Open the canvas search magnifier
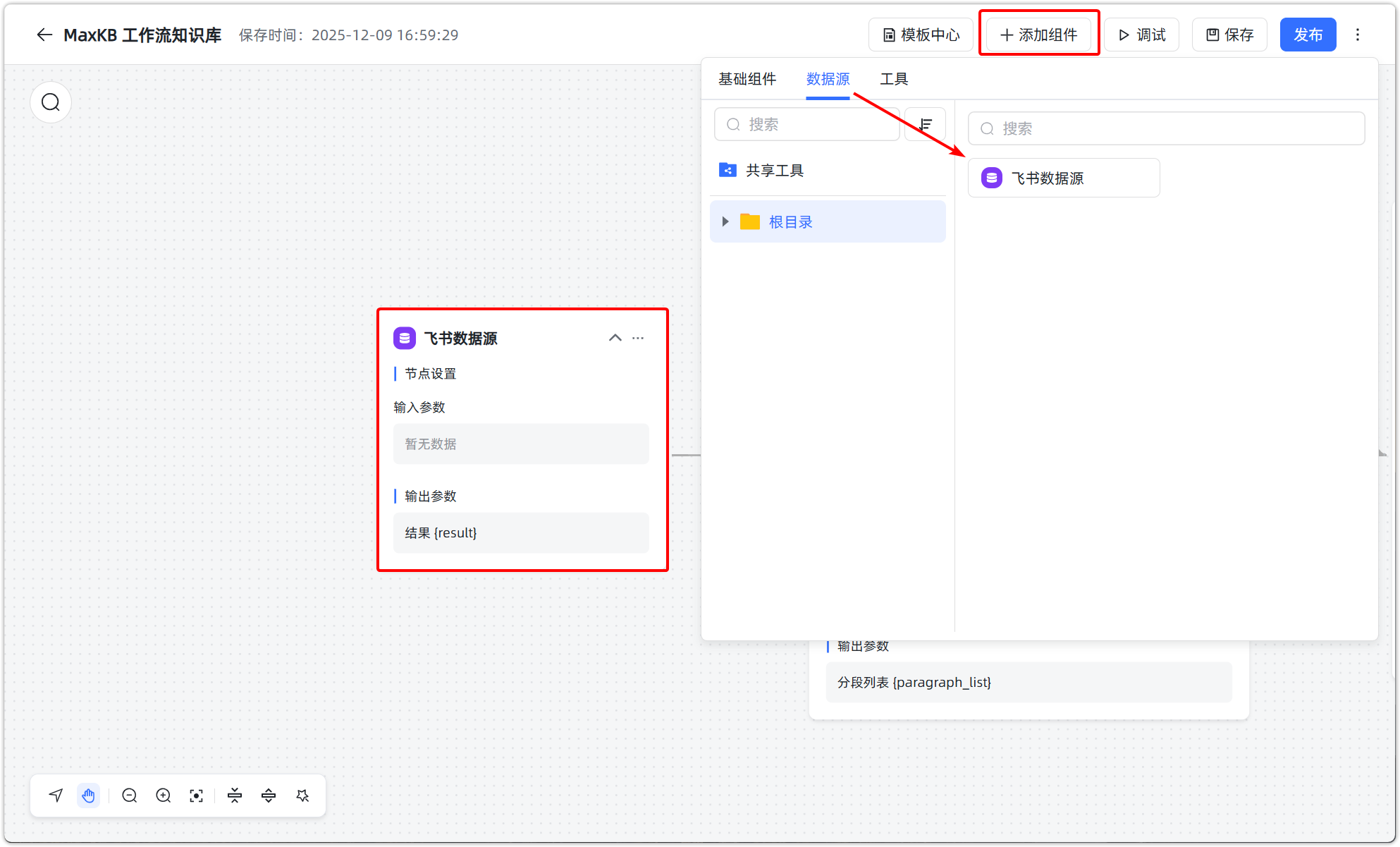The height and width of the screenshot is (847, 1400). pyautogui.click(x=50, y=102)
